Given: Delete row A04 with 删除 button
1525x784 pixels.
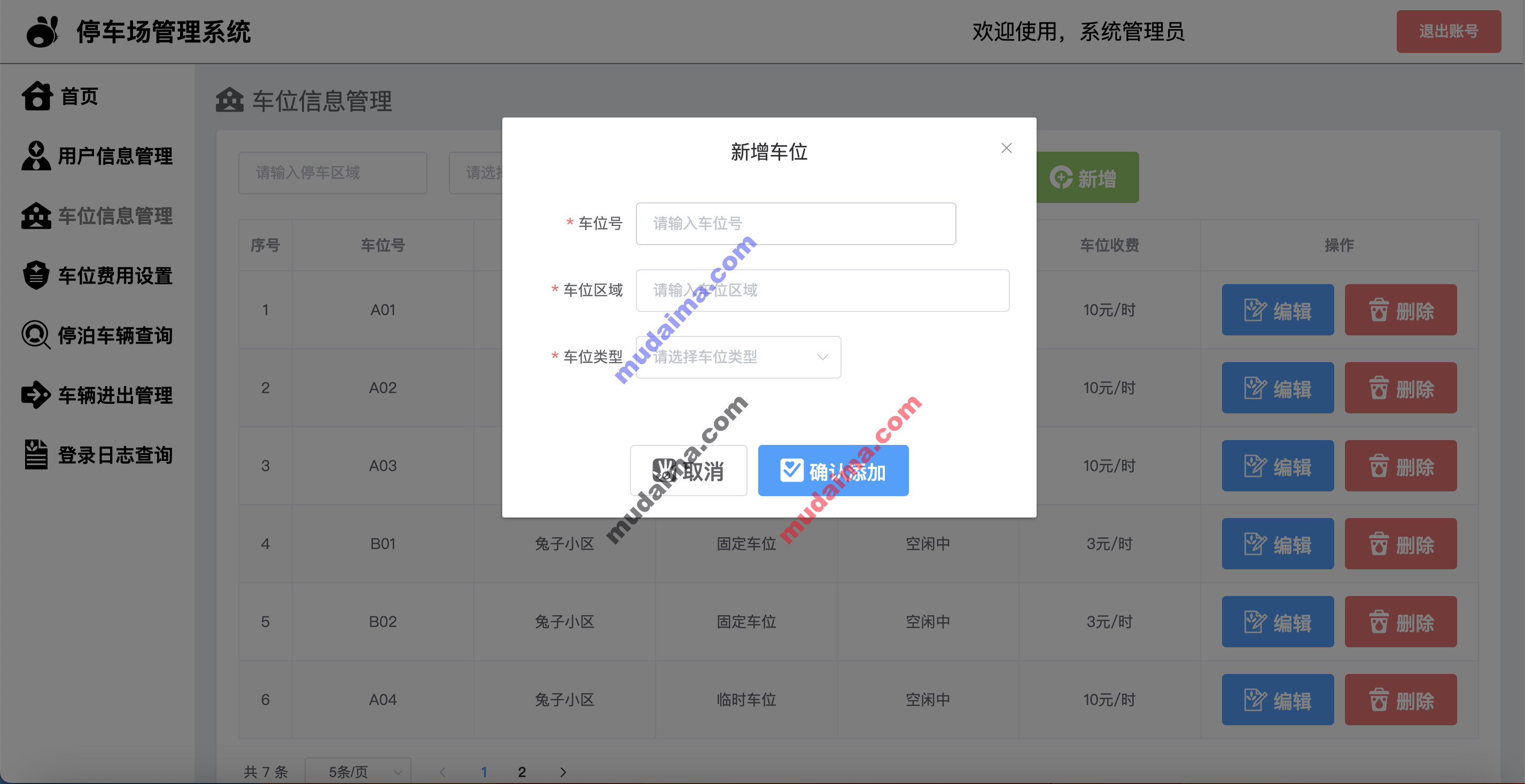Looking at the screenshot, I should point(1400,701).
